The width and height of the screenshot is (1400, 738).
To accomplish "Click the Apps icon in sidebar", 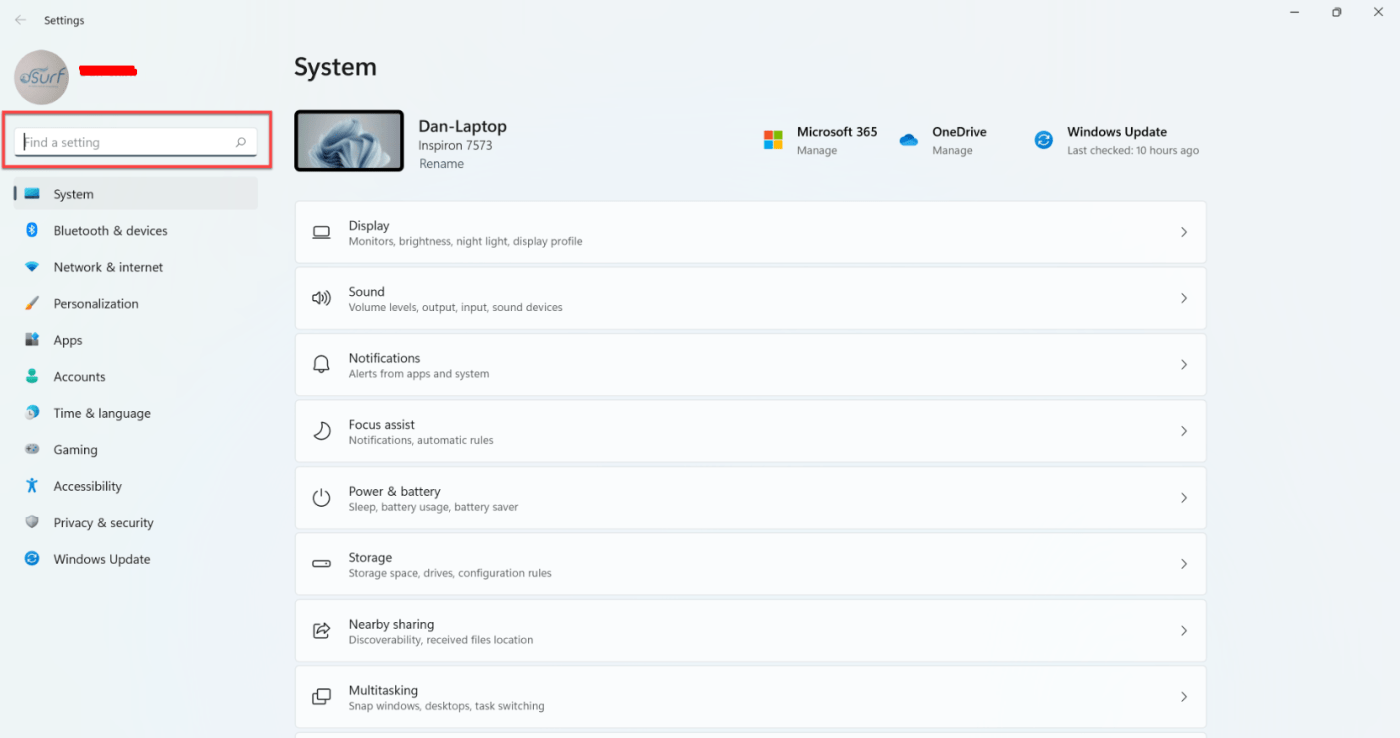I will 32,340.
